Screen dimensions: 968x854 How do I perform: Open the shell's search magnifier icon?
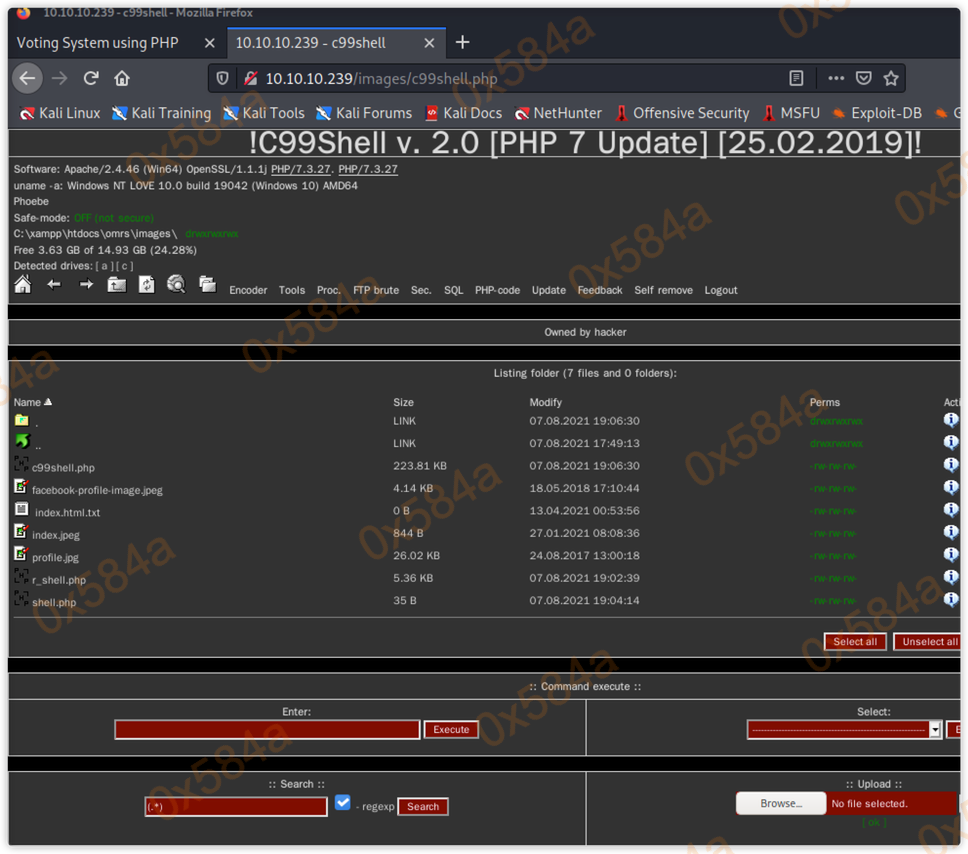click(x=176, y=285)
